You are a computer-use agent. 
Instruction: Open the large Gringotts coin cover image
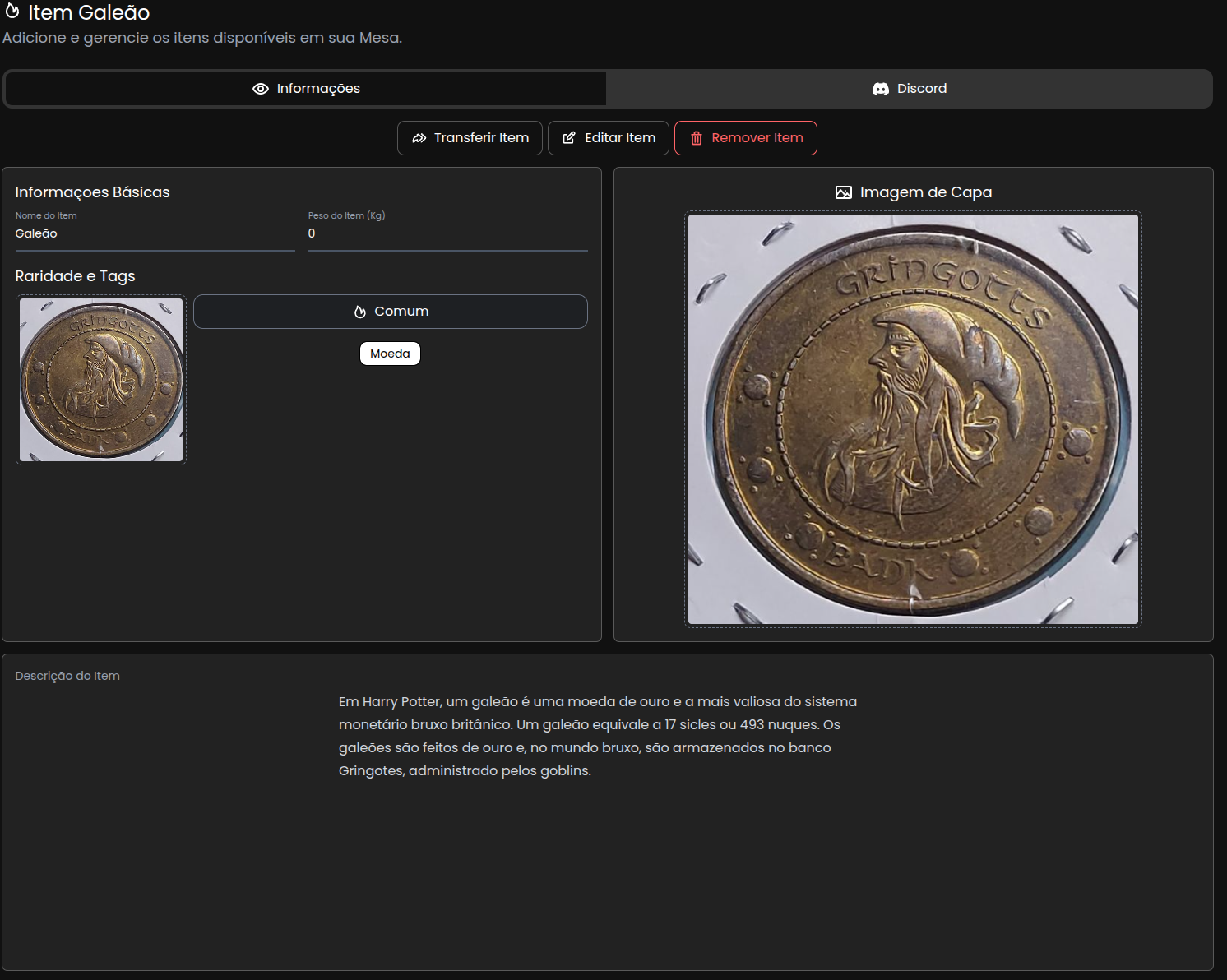913,419
